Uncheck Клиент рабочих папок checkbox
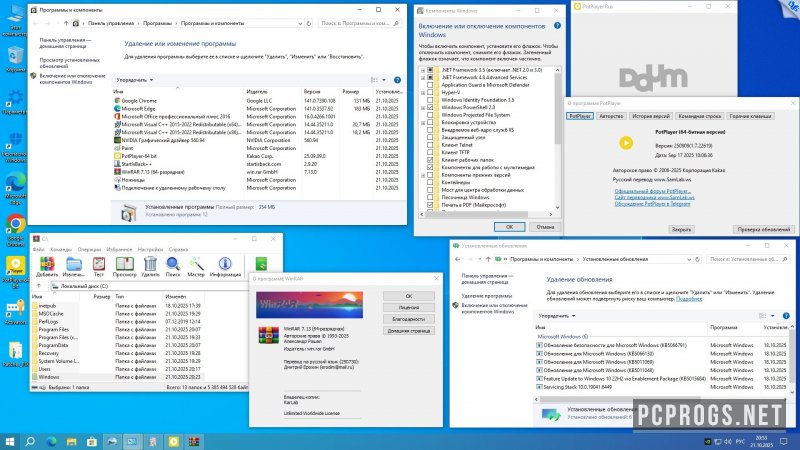The width and height of the screenshot is (800, 450). (430, 160)
